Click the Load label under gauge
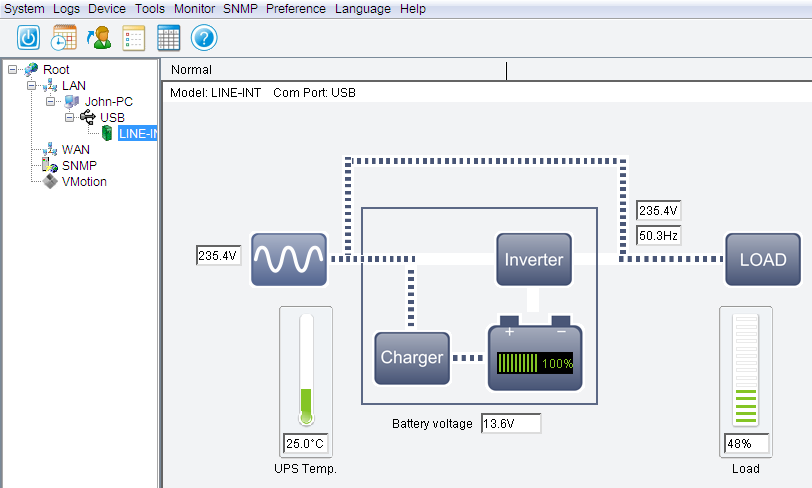Viewport: 812px width, 488px height. [746, 469]
